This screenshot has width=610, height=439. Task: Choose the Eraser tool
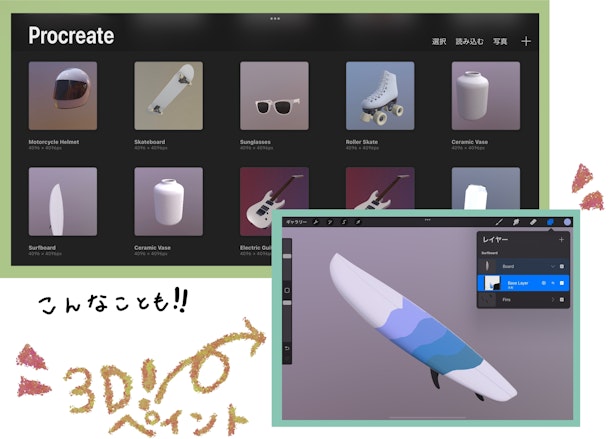coord(534,220)
